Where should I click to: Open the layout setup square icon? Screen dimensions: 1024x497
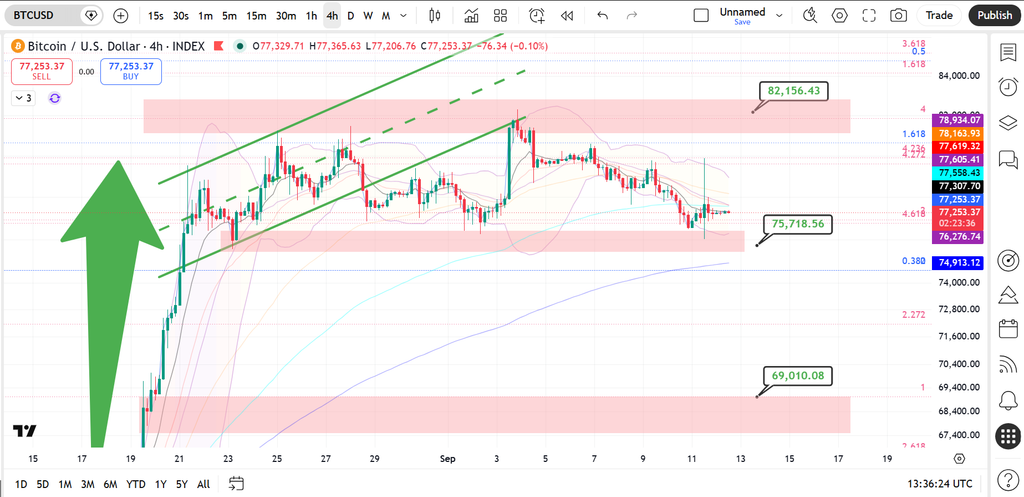(x=701, y=15)
